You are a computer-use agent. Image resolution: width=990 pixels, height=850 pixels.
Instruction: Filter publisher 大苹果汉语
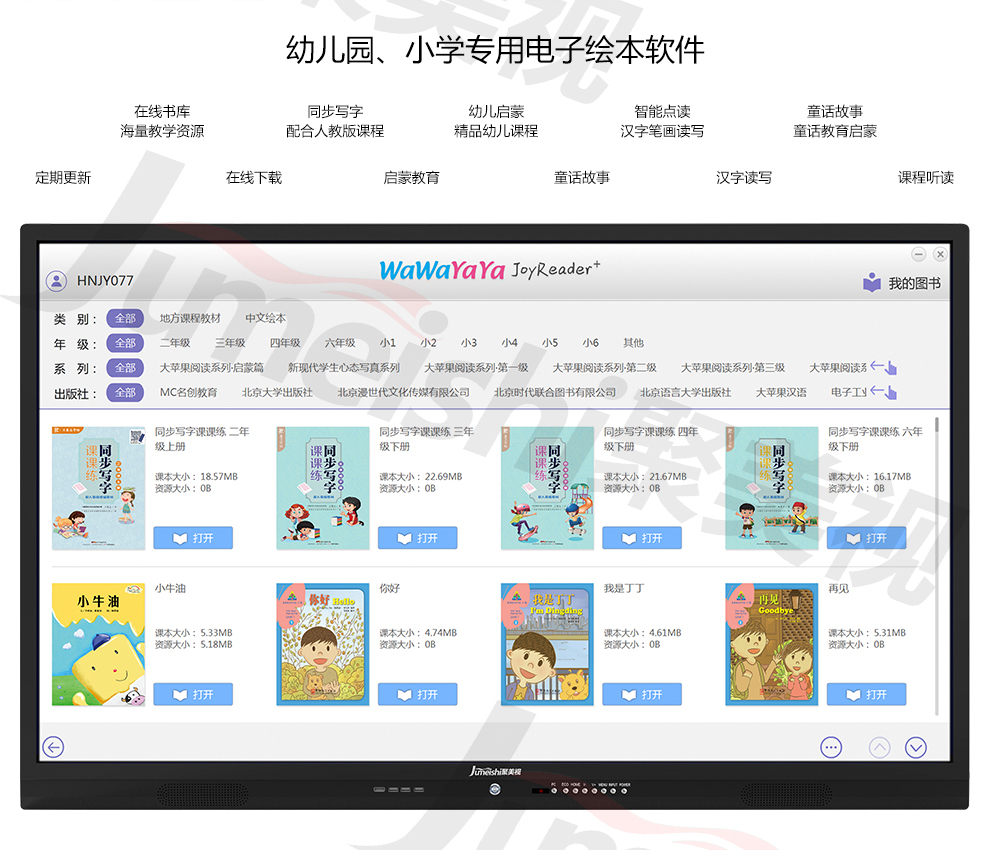click(781, 392)
